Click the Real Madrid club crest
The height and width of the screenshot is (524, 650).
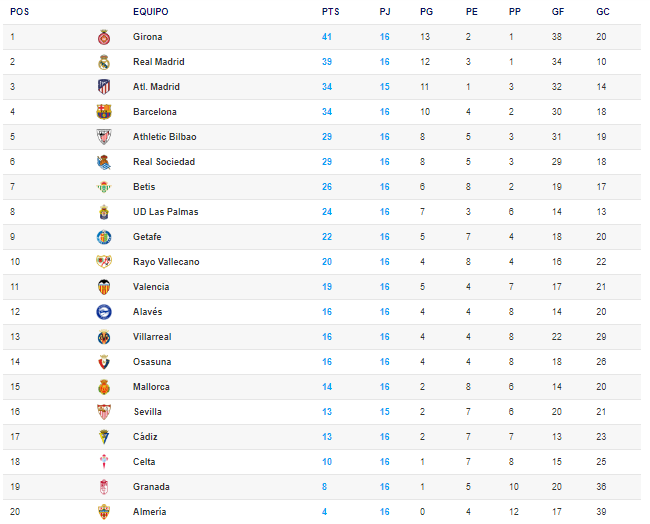(x=104, y=62)
